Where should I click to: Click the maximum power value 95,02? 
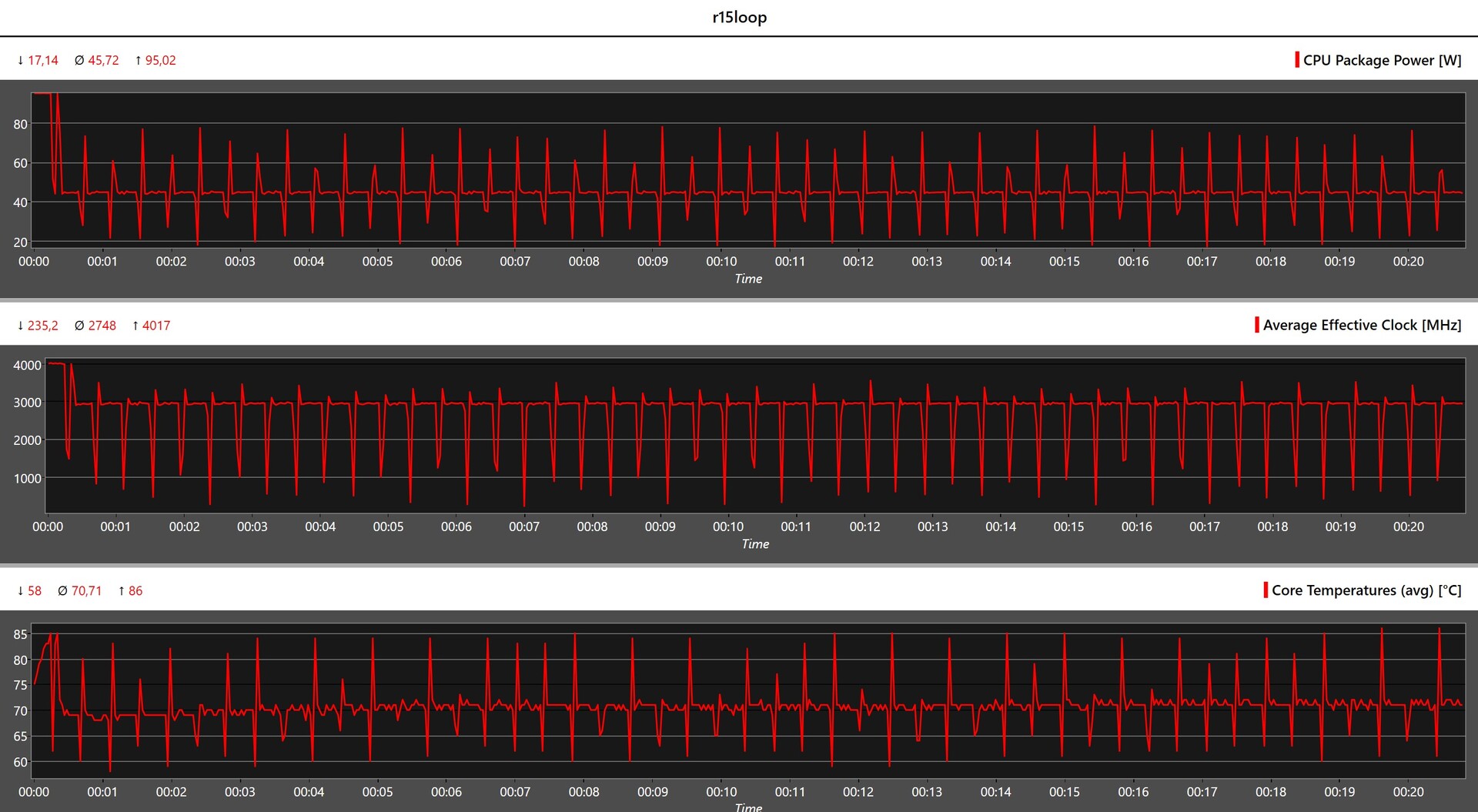click(160, 60)
